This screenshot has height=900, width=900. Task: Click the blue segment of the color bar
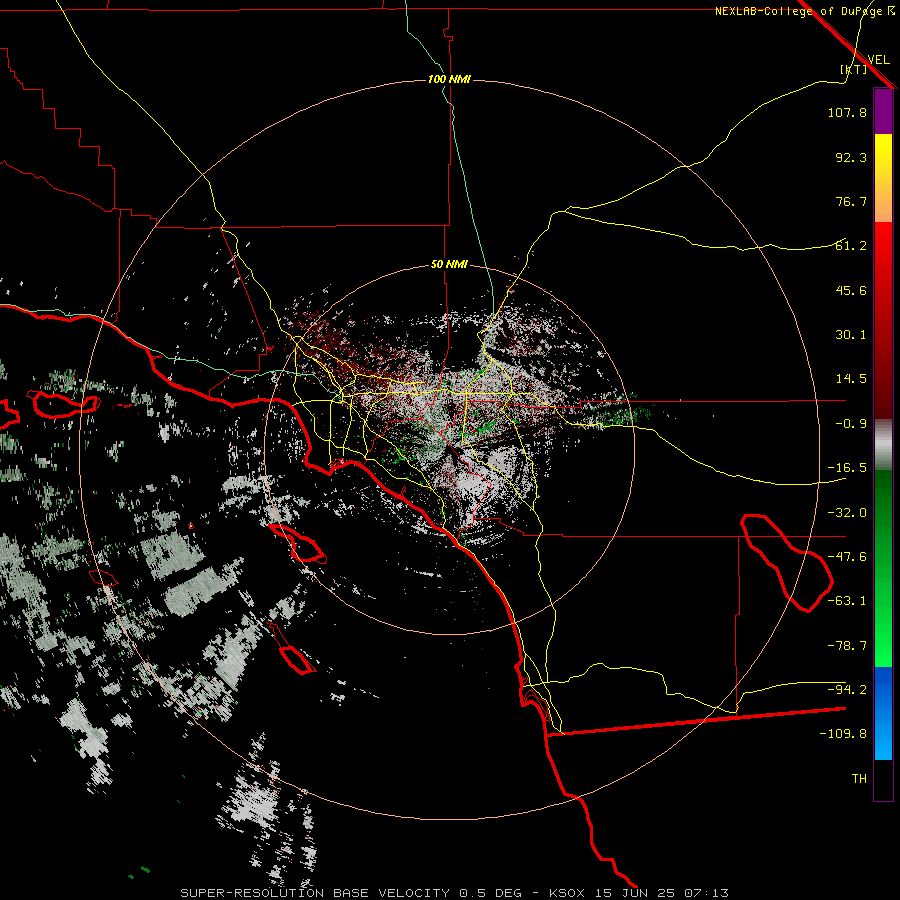coord(883,713)
